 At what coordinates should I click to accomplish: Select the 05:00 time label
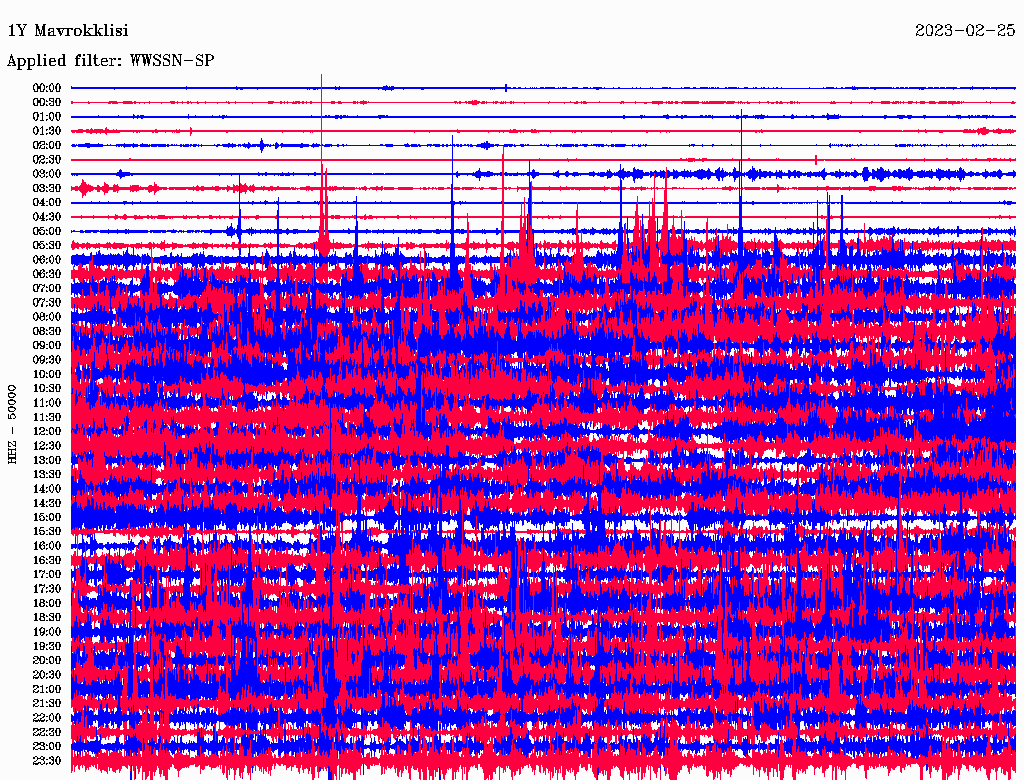tap(47, 231)
